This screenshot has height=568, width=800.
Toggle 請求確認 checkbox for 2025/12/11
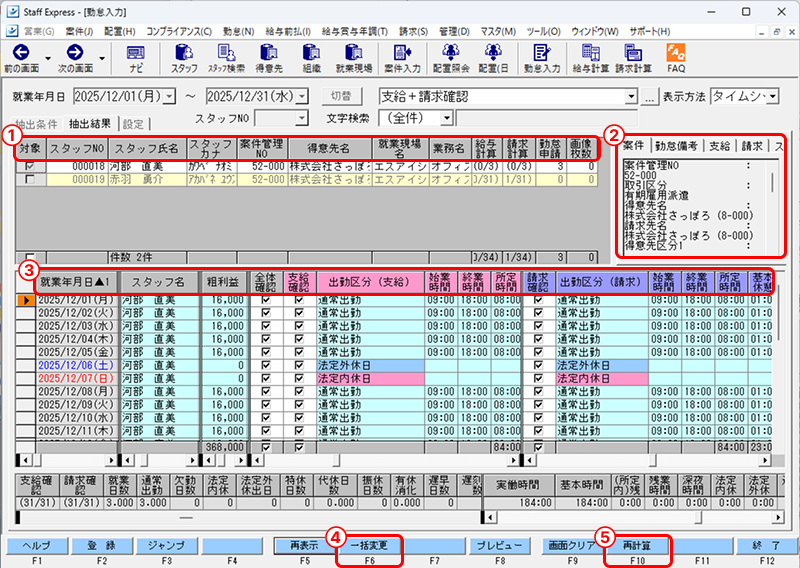[x=538, y=431]
